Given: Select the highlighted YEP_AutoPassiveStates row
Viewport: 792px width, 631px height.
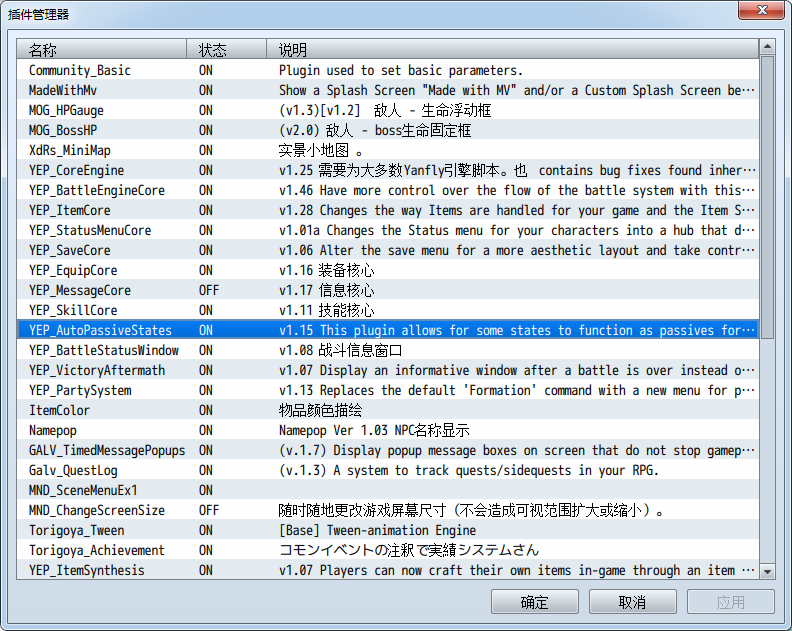Looking at the screenshot, I should click(x=387, y=330).
